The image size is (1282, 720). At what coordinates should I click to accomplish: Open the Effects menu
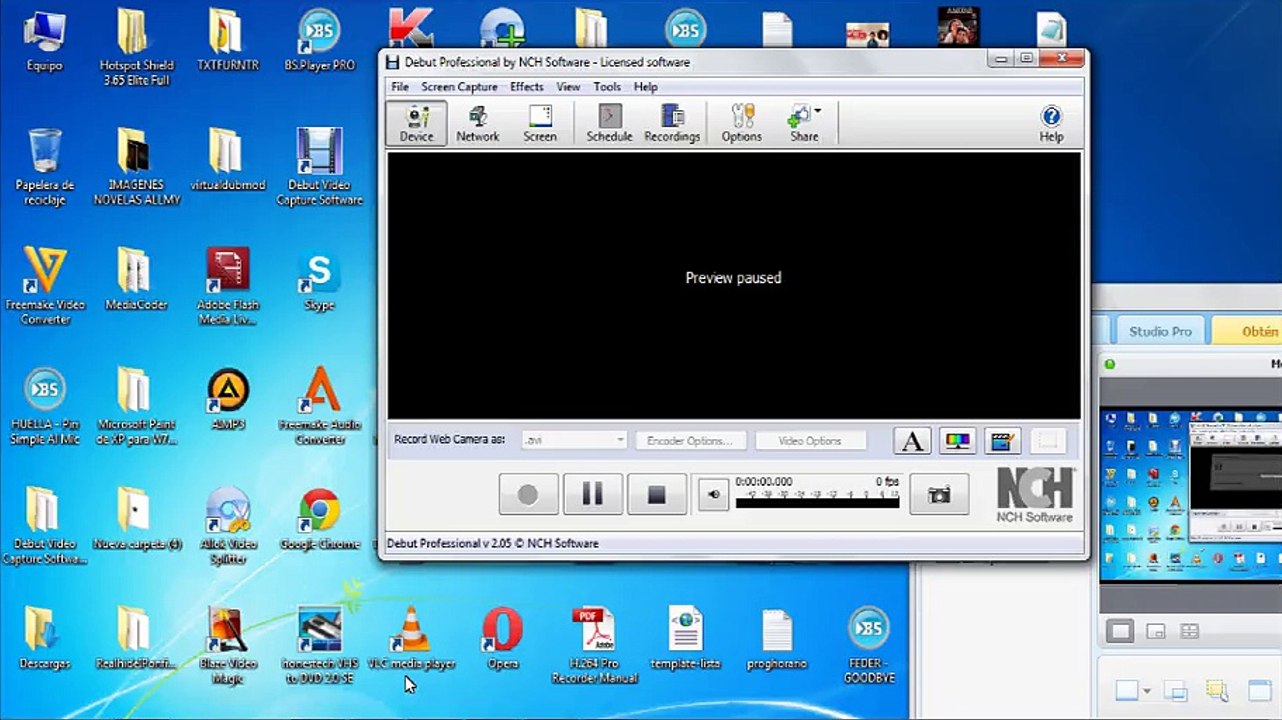(527, 87)
